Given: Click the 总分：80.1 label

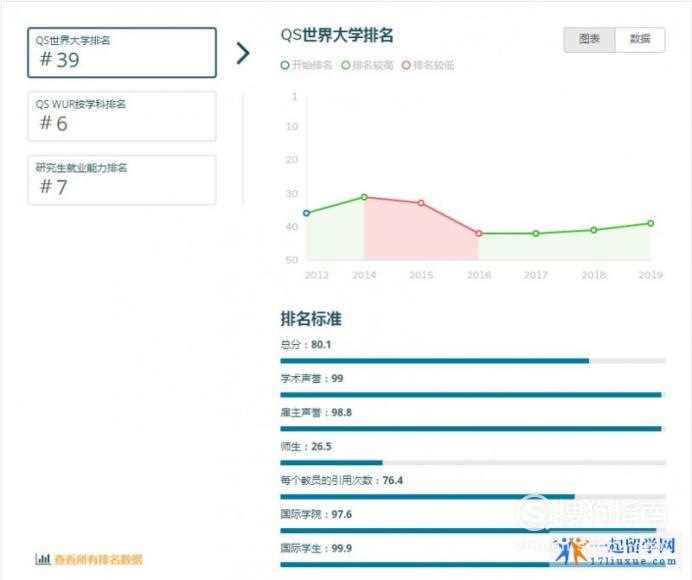Looking at the screenshot, I should click(x=306, y=345).
